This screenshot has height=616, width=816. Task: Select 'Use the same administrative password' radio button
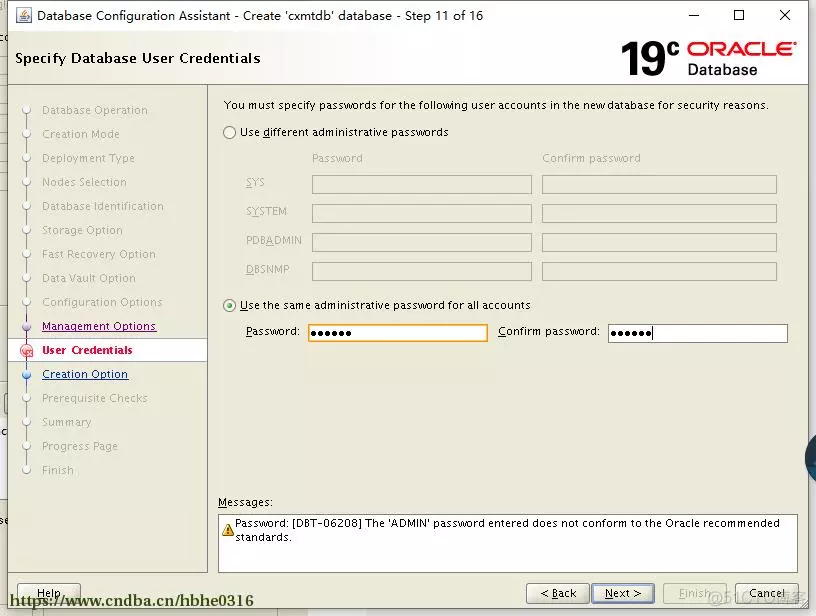[x=230, y=305]
